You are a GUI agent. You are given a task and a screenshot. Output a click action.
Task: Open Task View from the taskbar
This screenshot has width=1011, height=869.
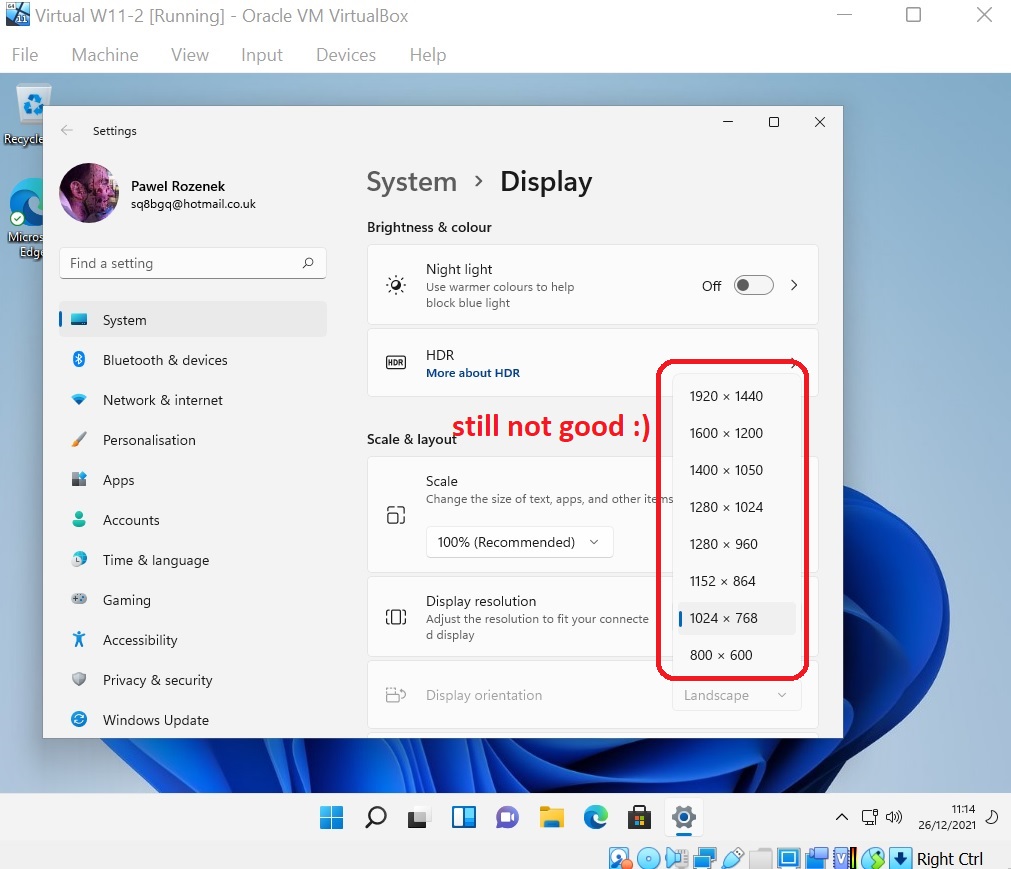click(418, 817)
